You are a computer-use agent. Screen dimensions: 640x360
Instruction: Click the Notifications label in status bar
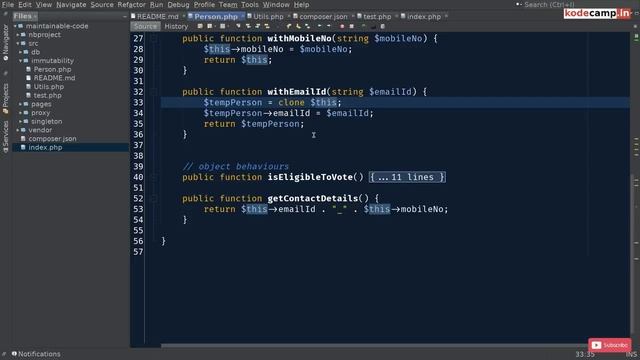point(39,354)
